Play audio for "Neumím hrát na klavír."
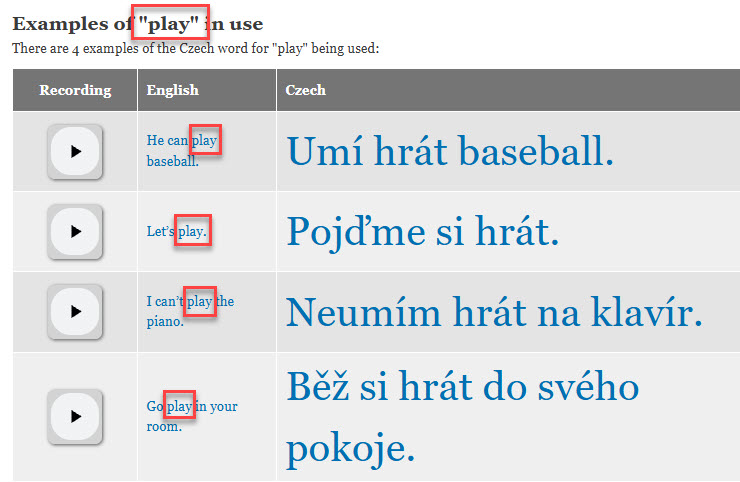740x482 pixels. coord(75,311)
